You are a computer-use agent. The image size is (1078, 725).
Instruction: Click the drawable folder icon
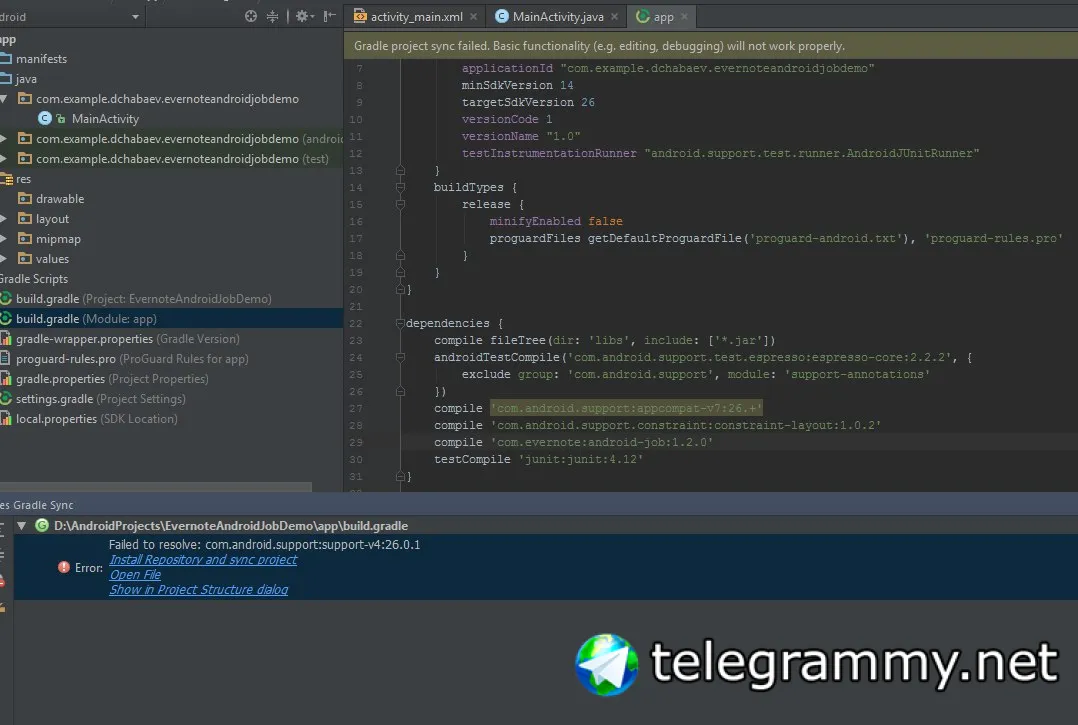pos(25,199)
